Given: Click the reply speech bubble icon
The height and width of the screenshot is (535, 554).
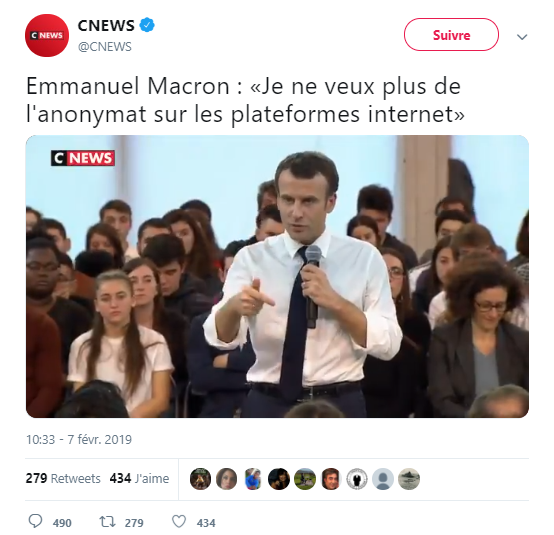Looking at the screenshot, I should (35, 521).
